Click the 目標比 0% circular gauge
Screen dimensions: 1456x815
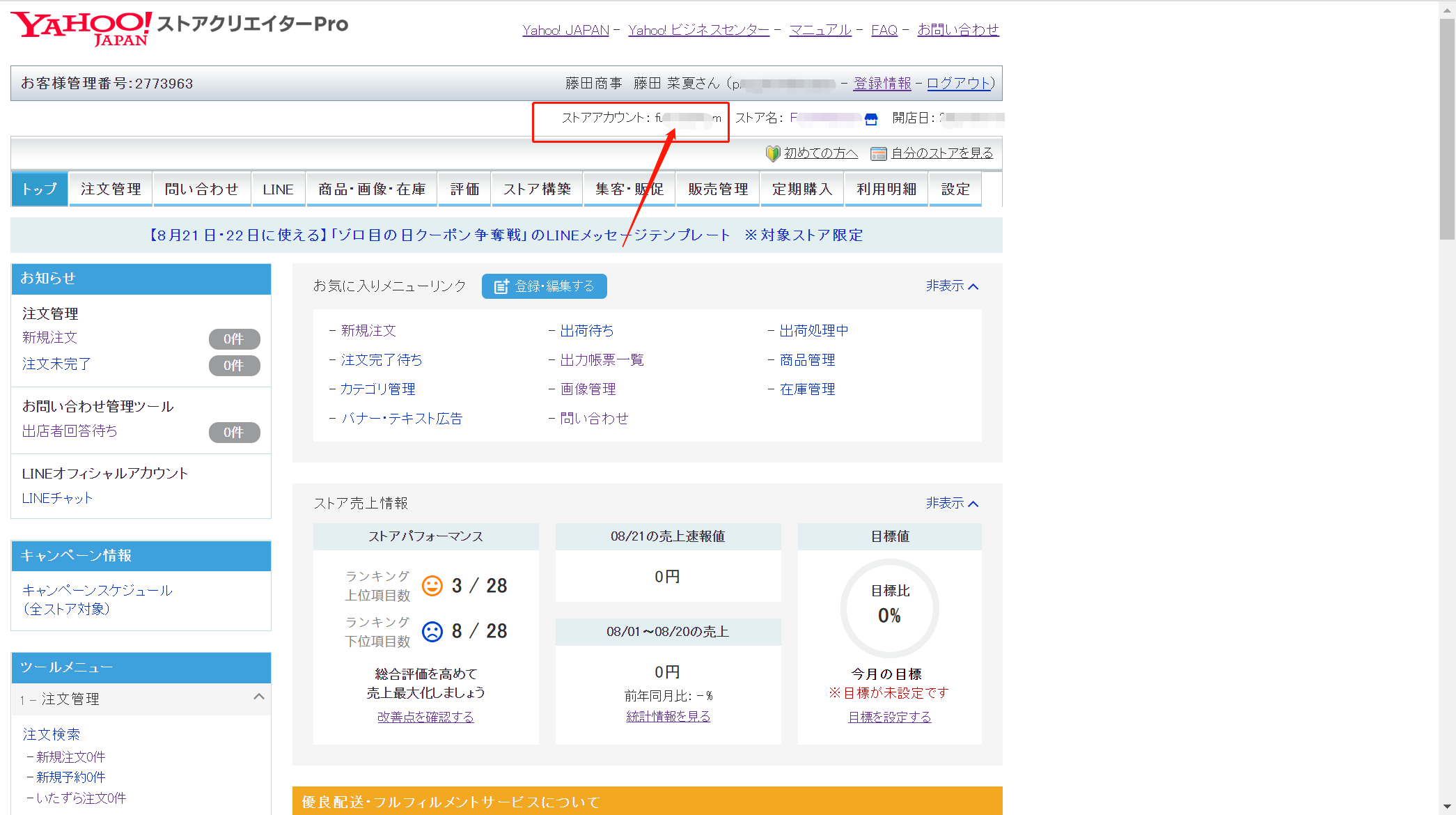(889, 608)
